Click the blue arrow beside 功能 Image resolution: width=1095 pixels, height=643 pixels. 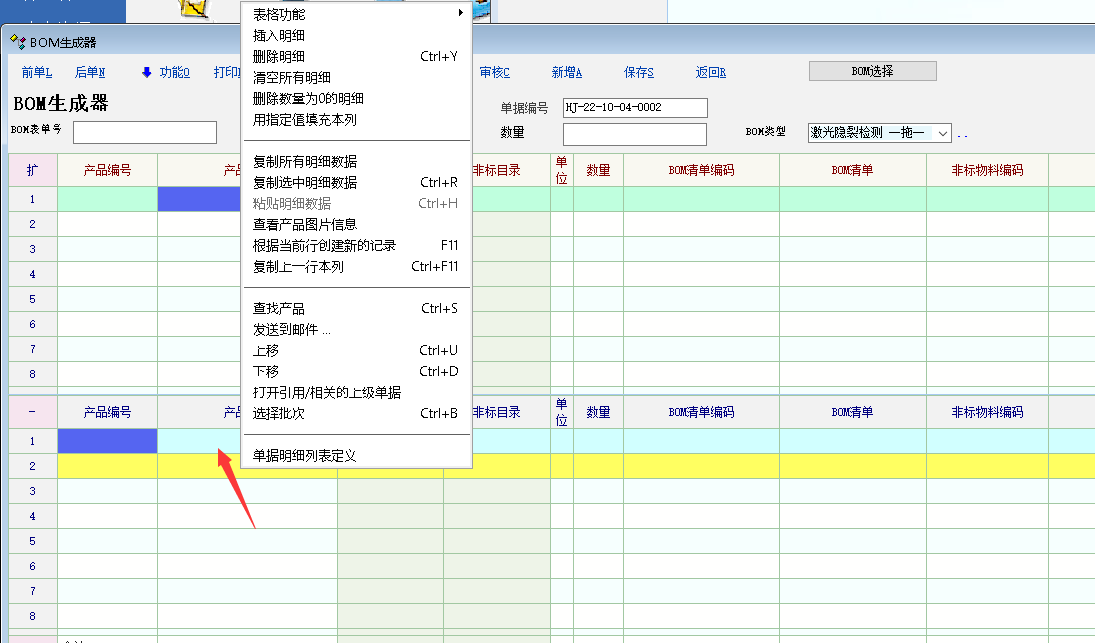pyautogui.click(x=147, y=72)
